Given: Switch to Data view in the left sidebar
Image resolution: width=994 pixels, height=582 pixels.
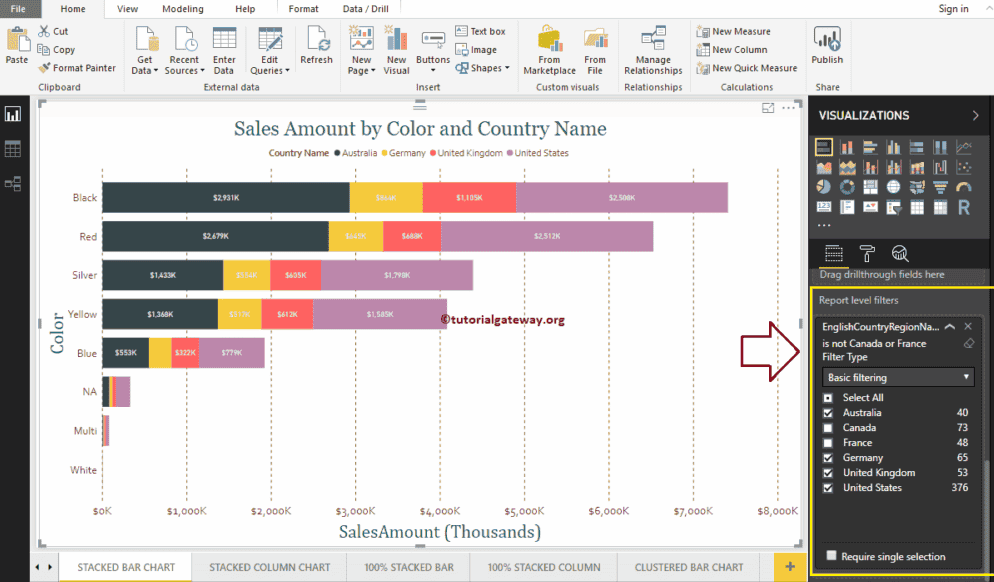Looking at the screenshot, I should (13, 147).
